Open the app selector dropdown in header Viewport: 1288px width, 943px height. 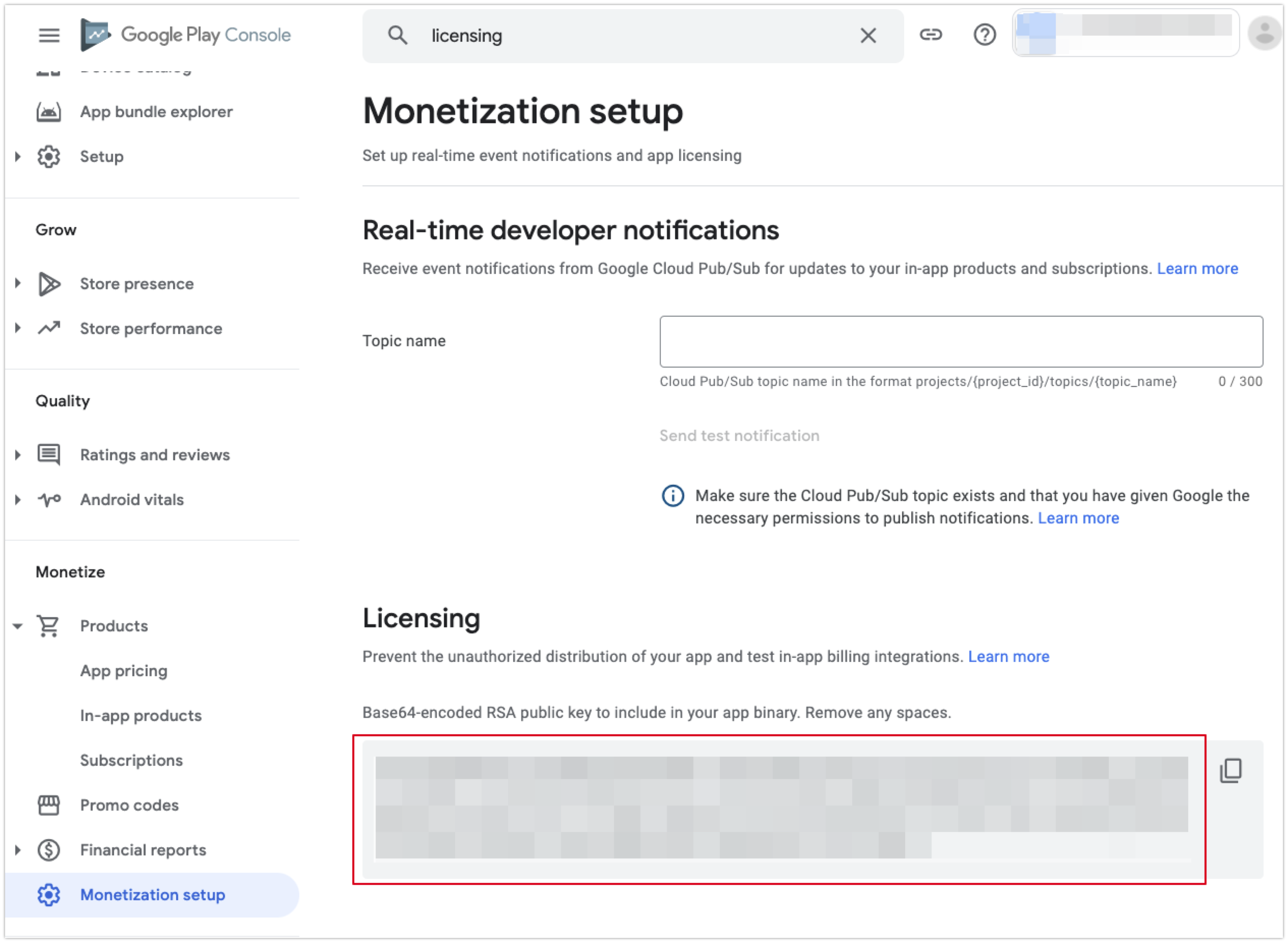tap(1126, 33)
